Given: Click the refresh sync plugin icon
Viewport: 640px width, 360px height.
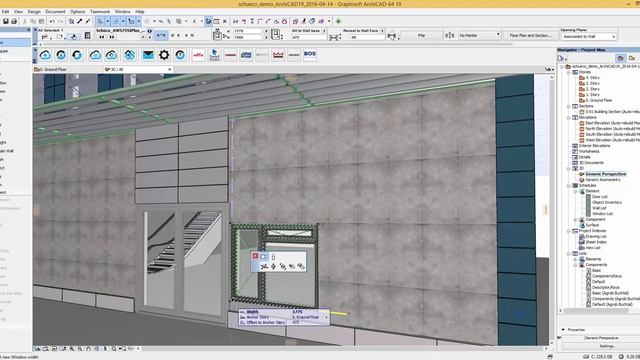Looking at the screenshot, I should coord(77,55).
